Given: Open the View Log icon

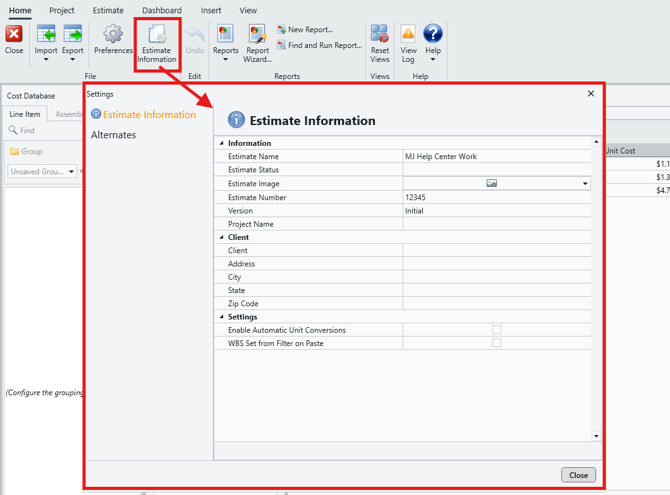Looking at the screenshot, I should pyautogui.click(x=408, y=36).
